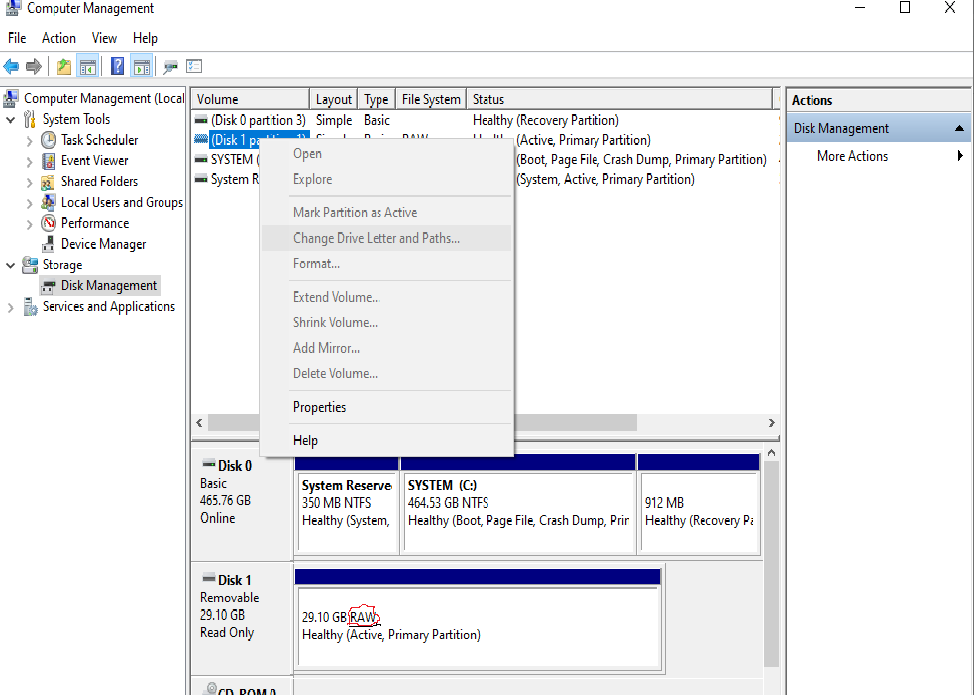Expand the Task Scheduler node
Image resolution: width=974 pixels, height=695 pixels.
point(29,141)
